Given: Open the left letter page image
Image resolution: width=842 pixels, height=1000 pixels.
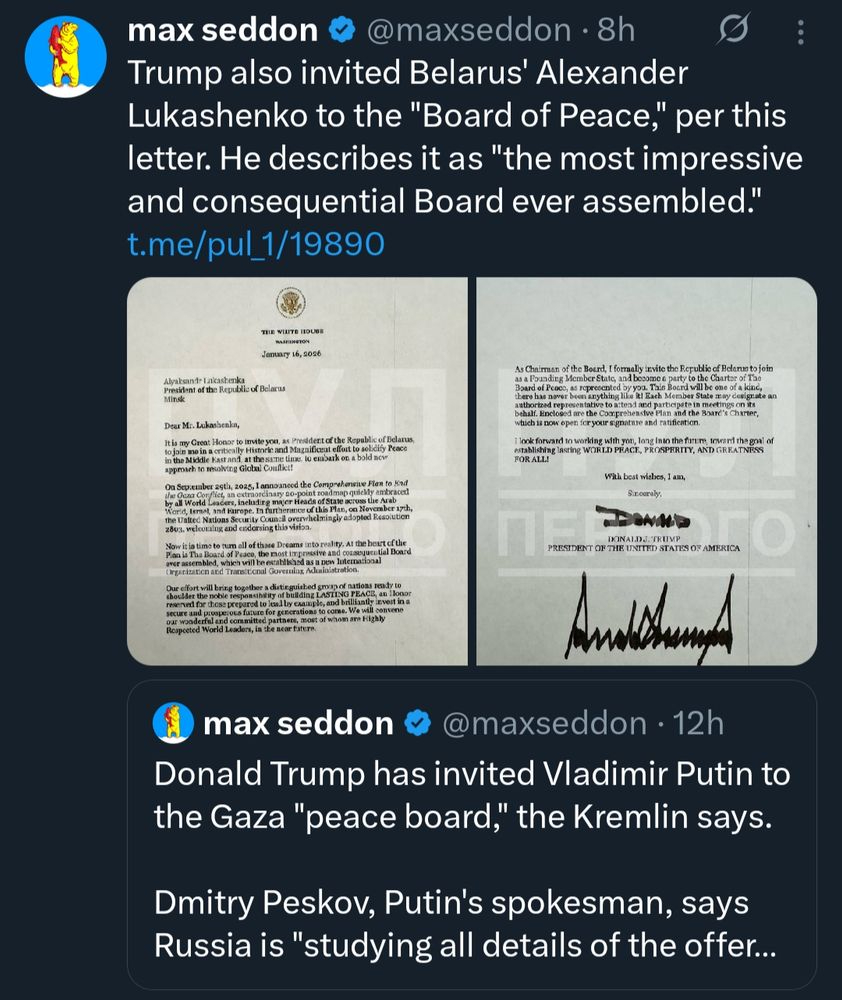Looking at the screenshot, I should pos(297,470).
